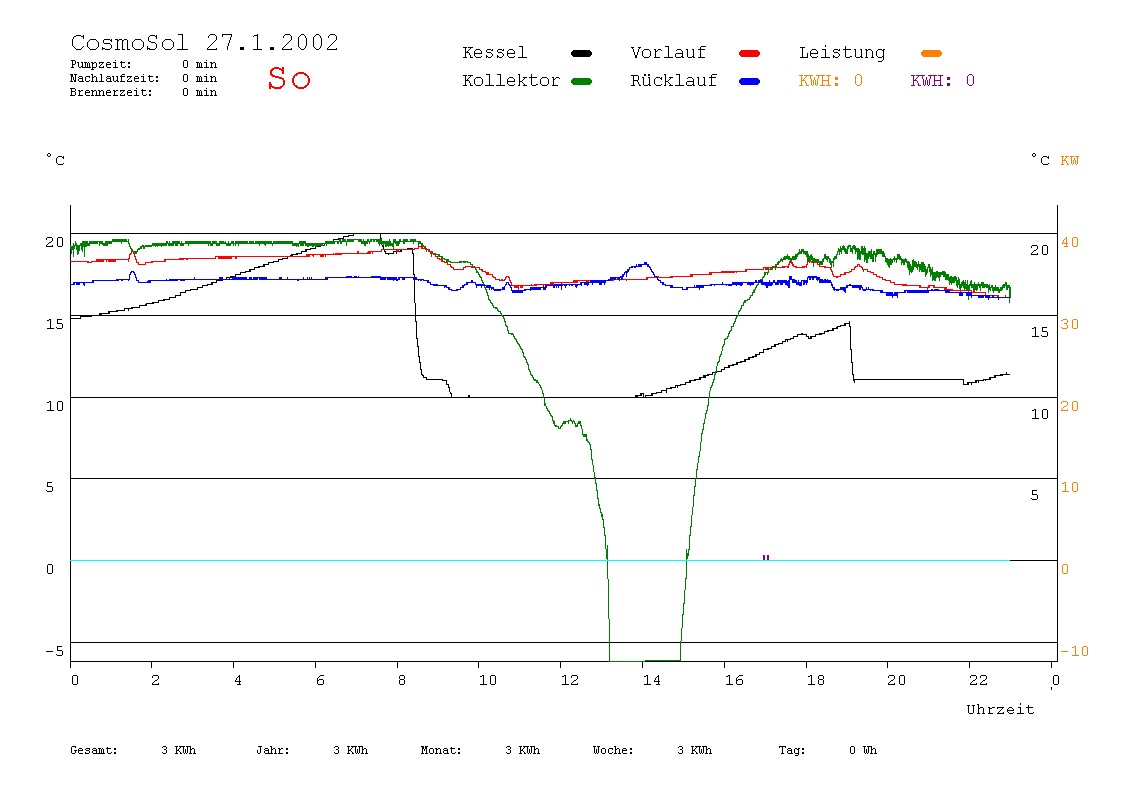Click the Uhrzeit axis label
1148x812 pixels.
[1000, 709]
